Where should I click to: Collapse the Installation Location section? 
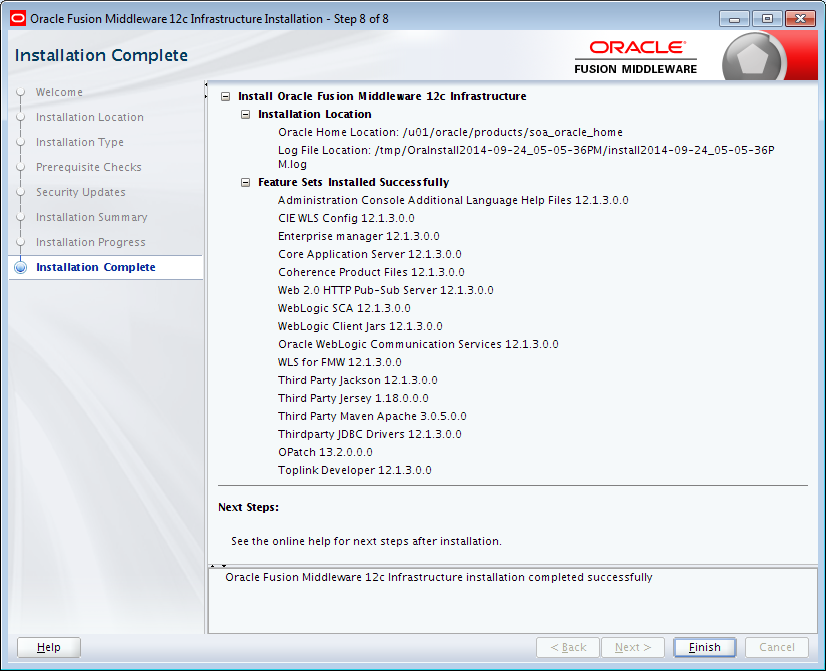point(245,112)
